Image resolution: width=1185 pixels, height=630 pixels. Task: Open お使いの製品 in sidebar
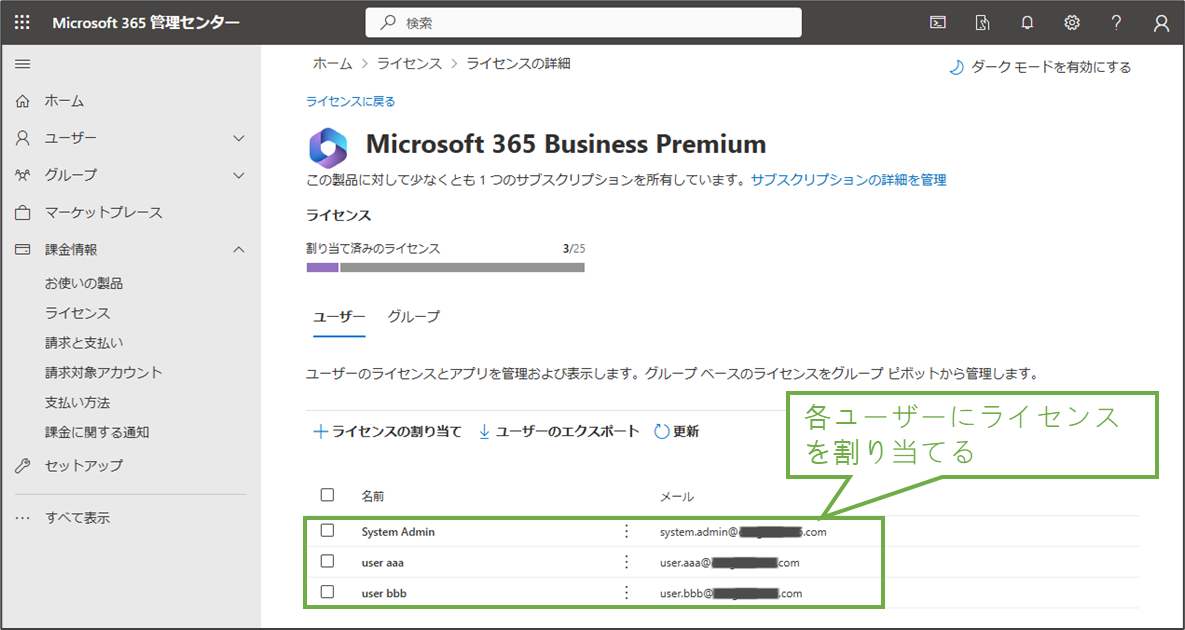point(84,284)
